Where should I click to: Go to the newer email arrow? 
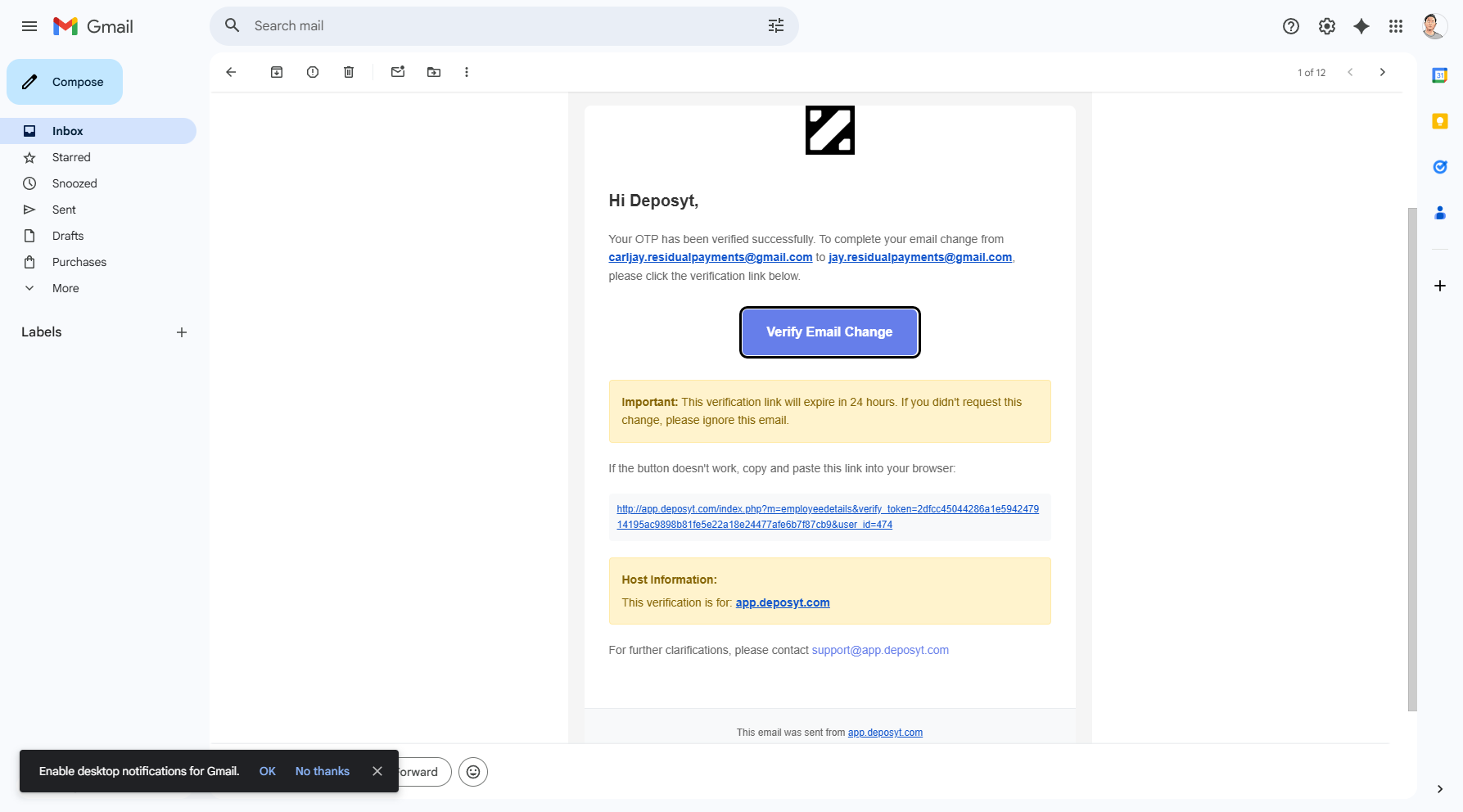click(x=1350, y=72)
